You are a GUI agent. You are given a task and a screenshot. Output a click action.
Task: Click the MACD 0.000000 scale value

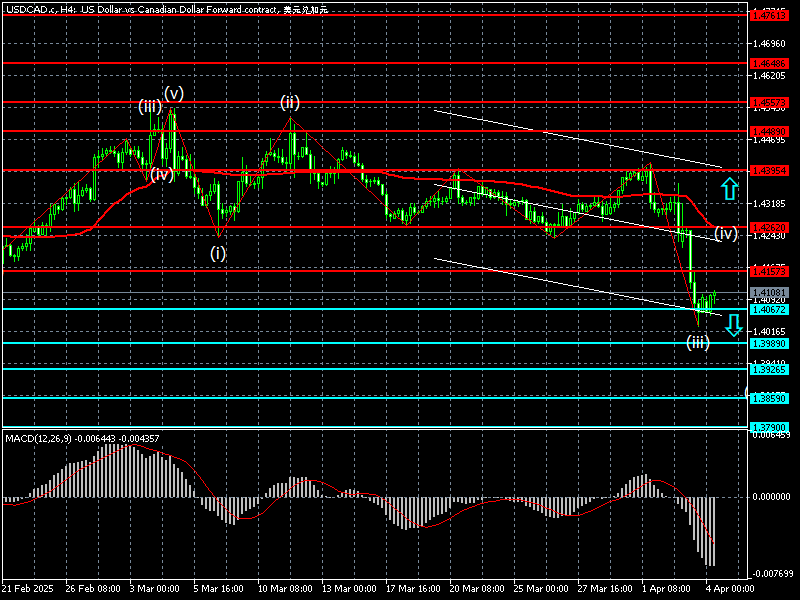[771, 496]
